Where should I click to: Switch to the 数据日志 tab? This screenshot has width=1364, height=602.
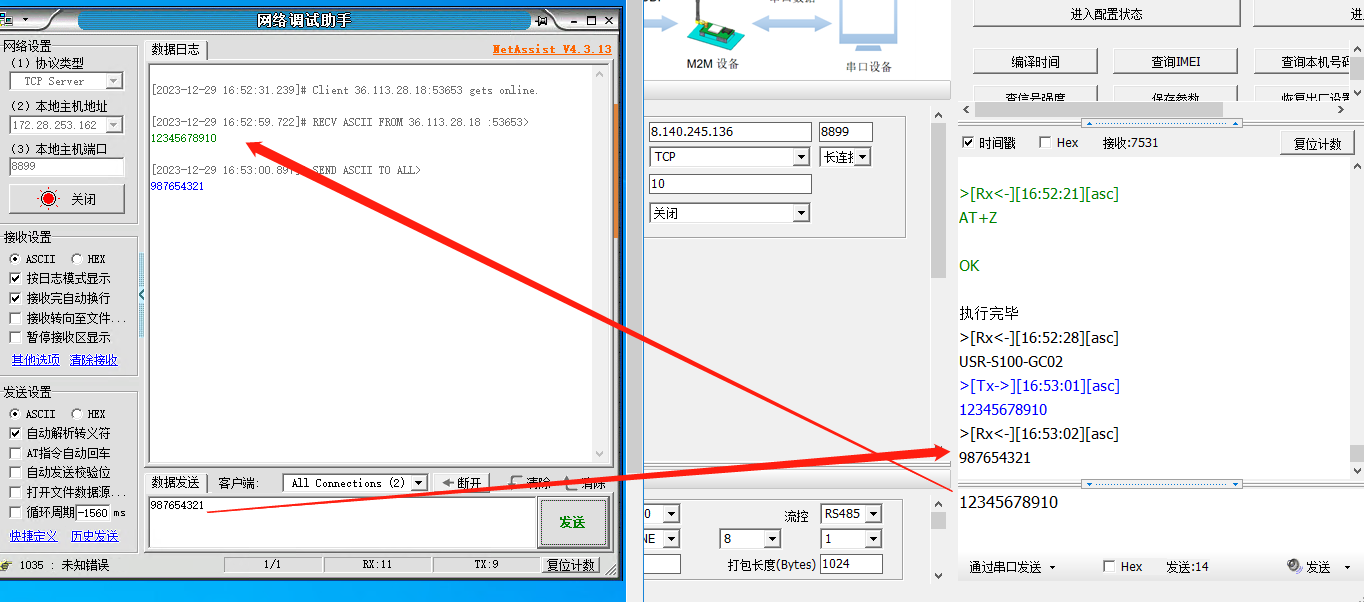click(x=176, y=50)
